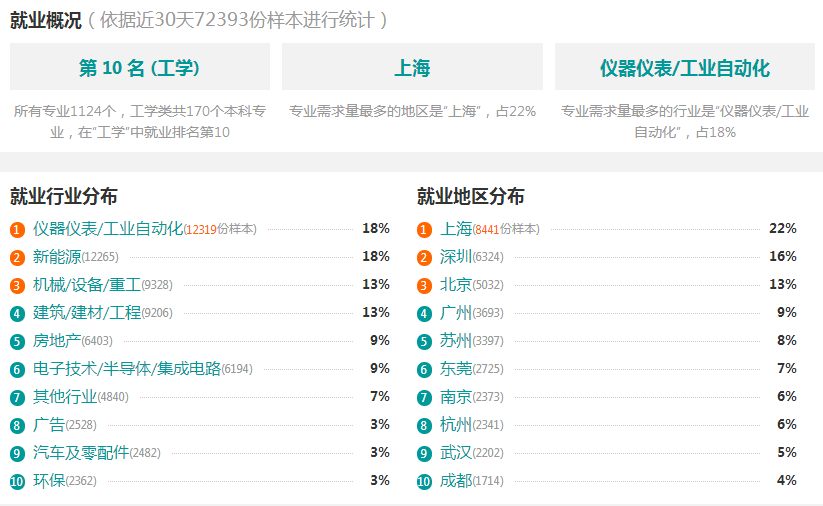Click rank 1 badge beside 仪器仪表/工业自动化
The image size is (823, 506).
pos(17,229)
